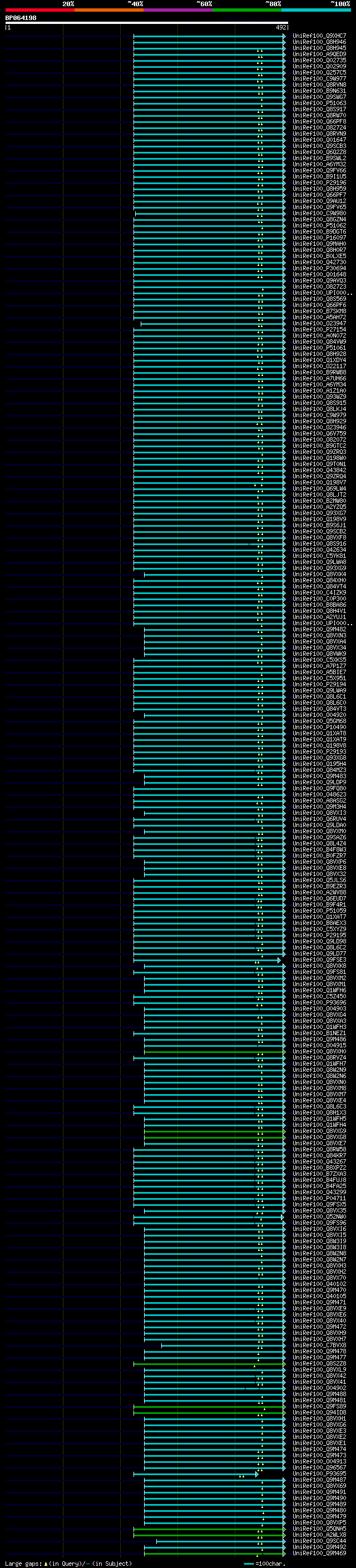356x1568 pixels.
Task: Click label UniRef100_Q9M469
Action: (x=319, y=1554)
